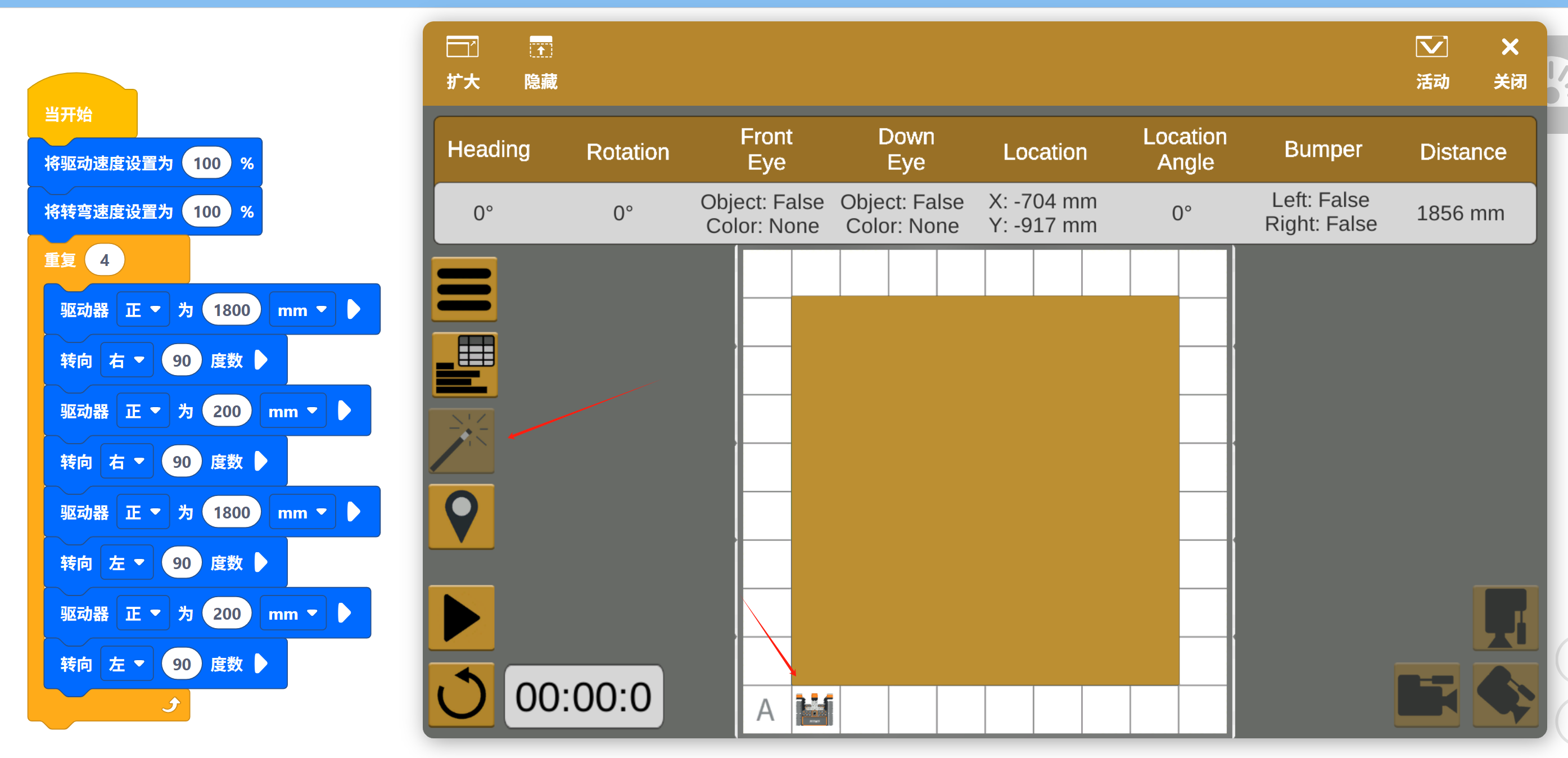Select the angled overhead camera icon

[1504, 694]
